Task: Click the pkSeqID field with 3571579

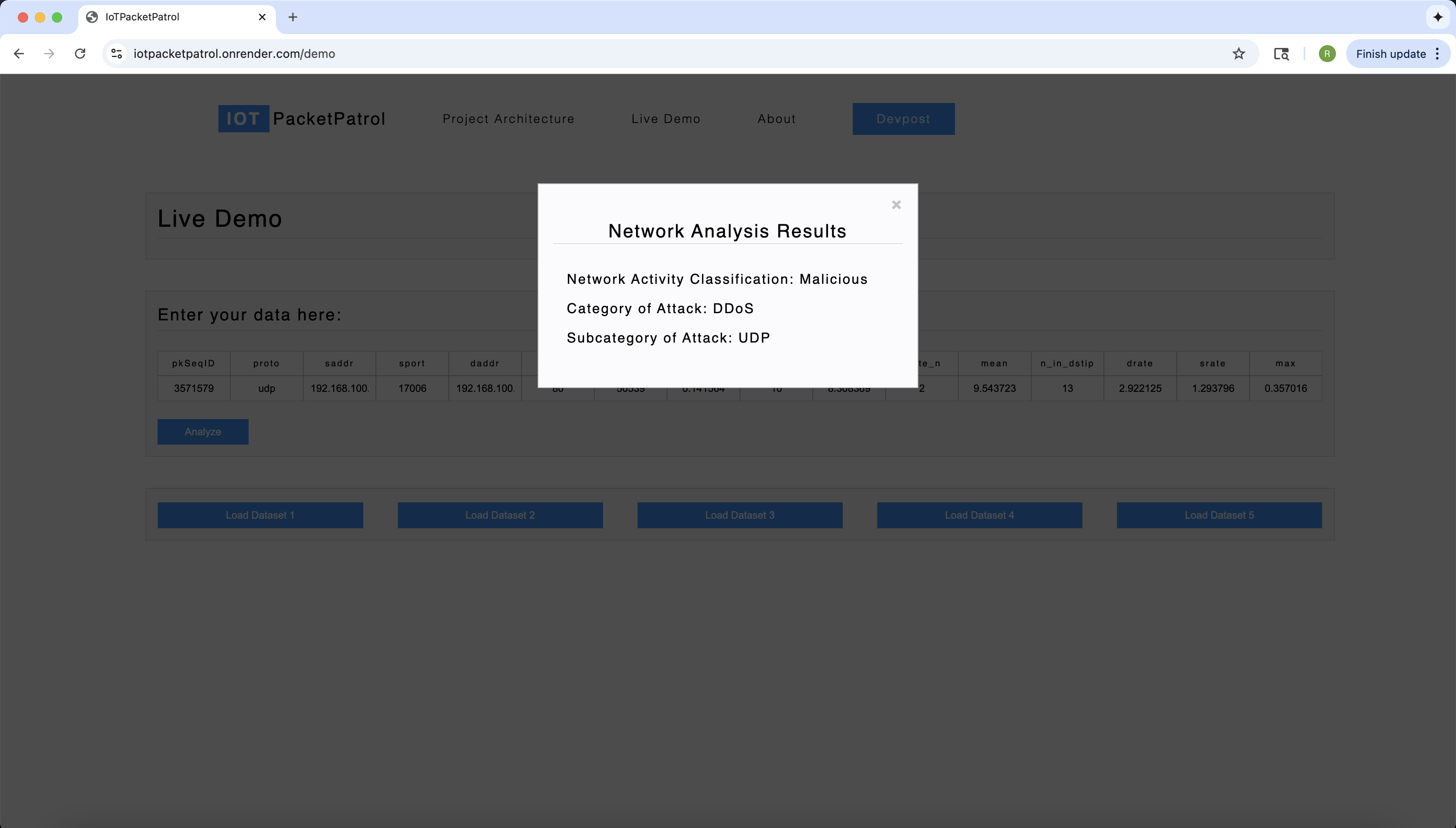Action: point(193,388)
